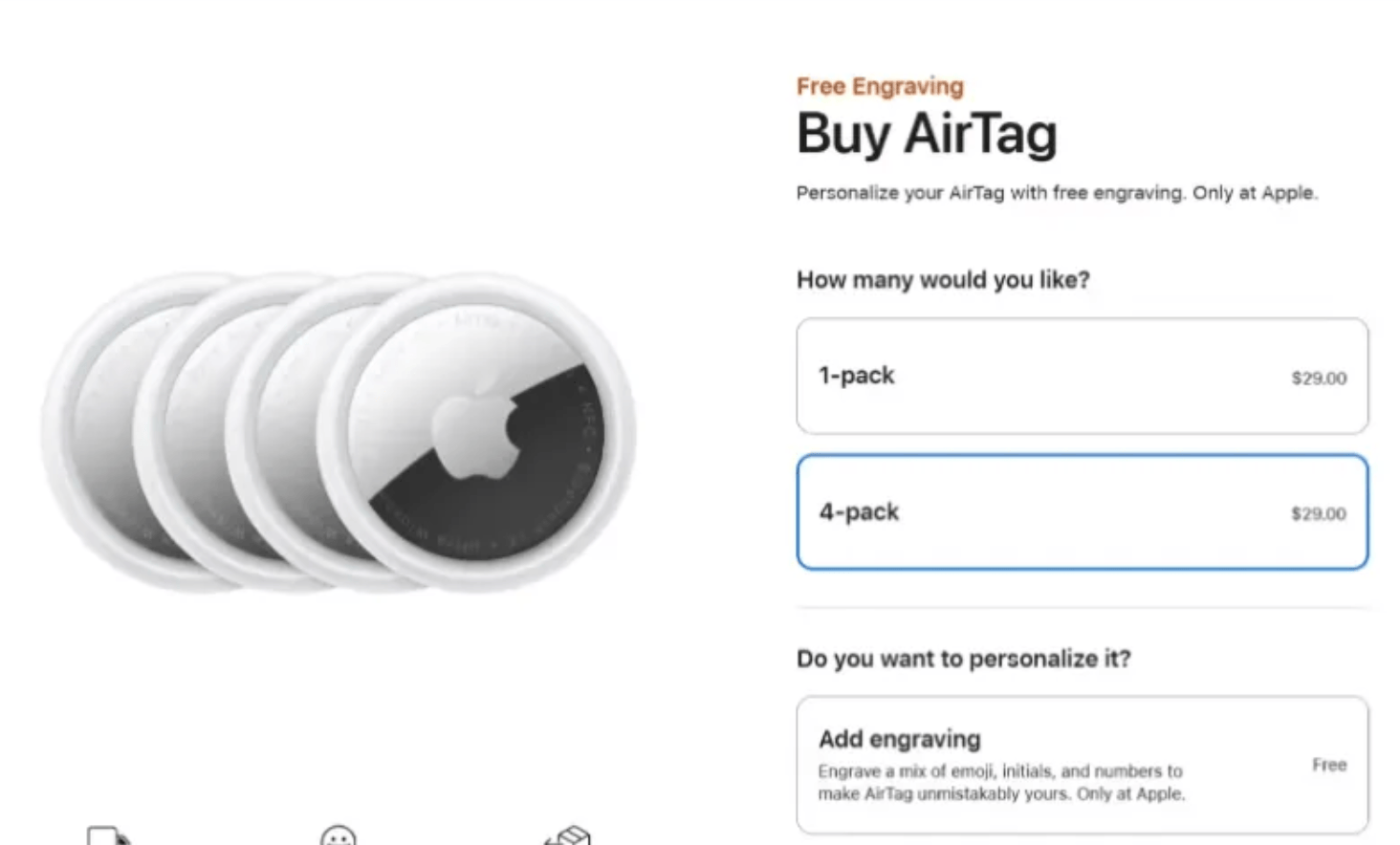Click the Free label beside Add engraving
1400x845 pixels.
[1328, 765]
